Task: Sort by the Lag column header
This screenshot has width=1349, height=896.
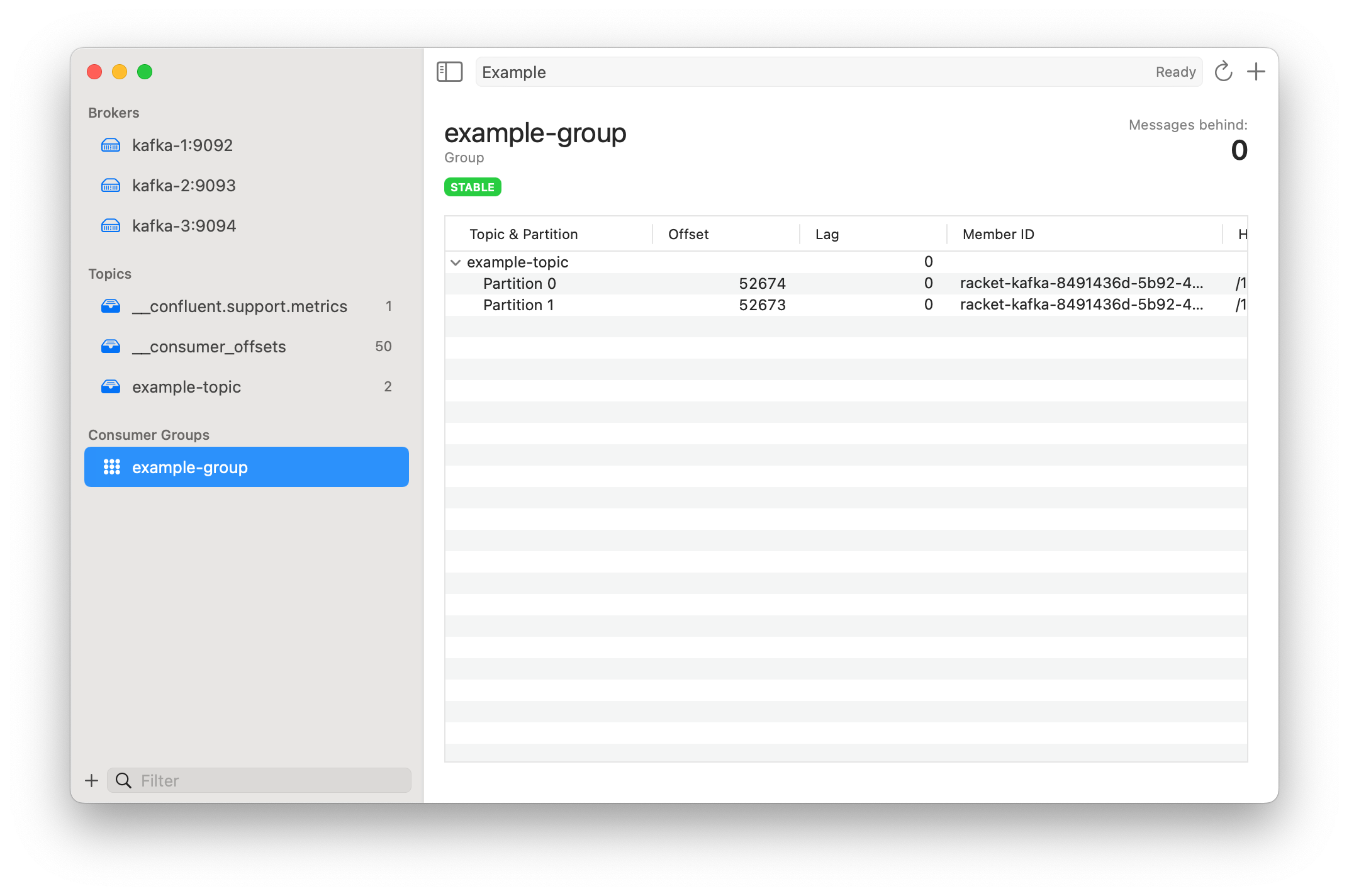Action: (873, 234)
